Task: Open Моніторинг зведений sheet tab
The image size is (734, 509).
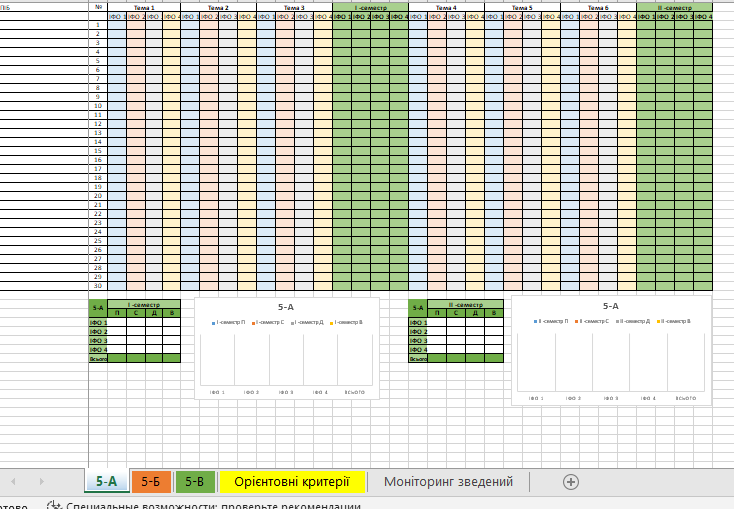Action: pyautogui.click(x=448, y=481)
